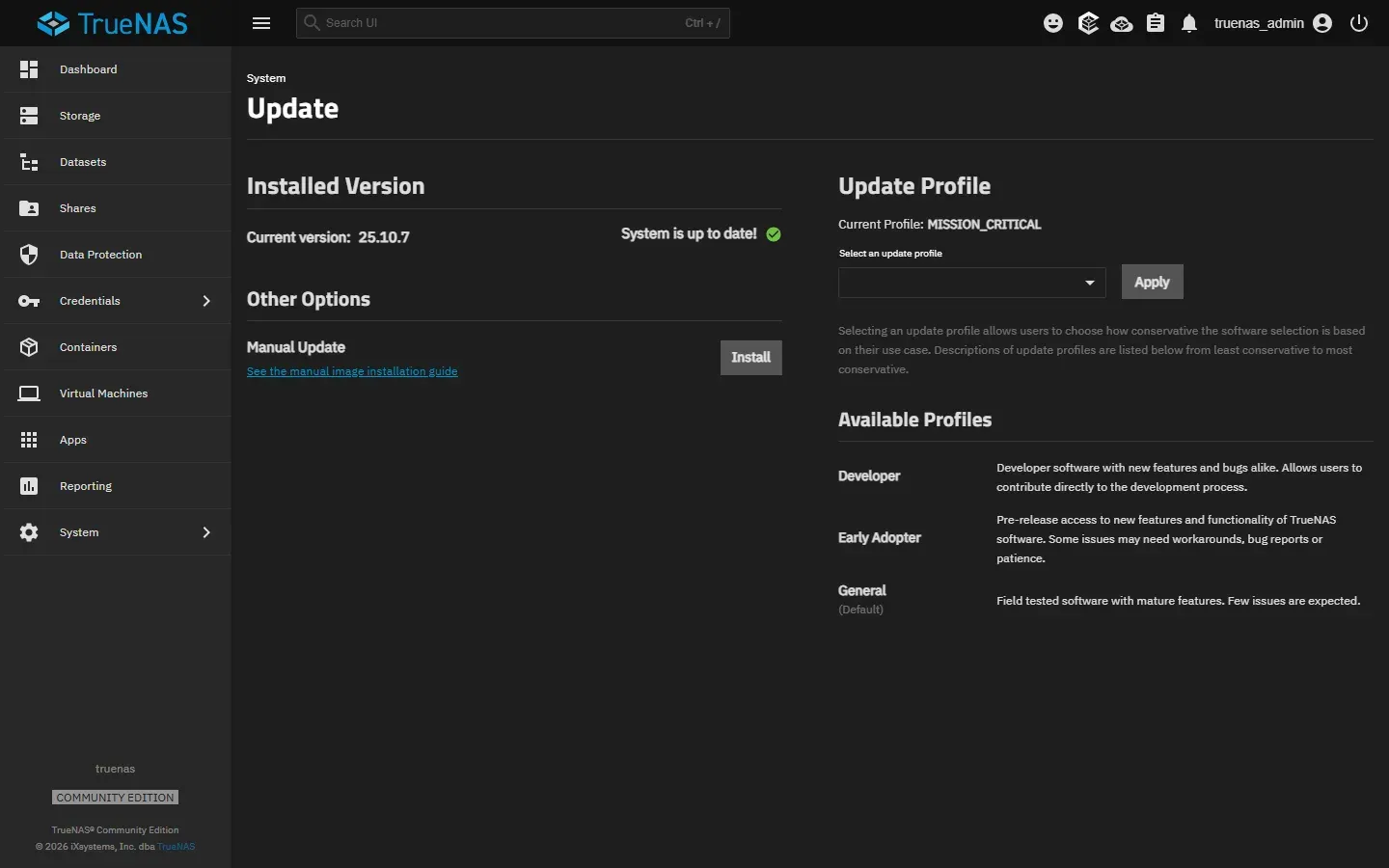Open the manual image installation guide link

pos(352,371)
